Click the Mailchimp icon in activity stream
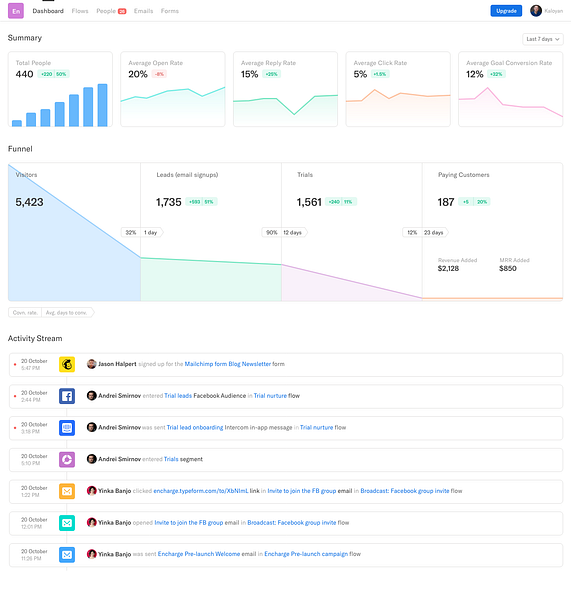Viewport: 571px width, 600px height. (67, 364)
